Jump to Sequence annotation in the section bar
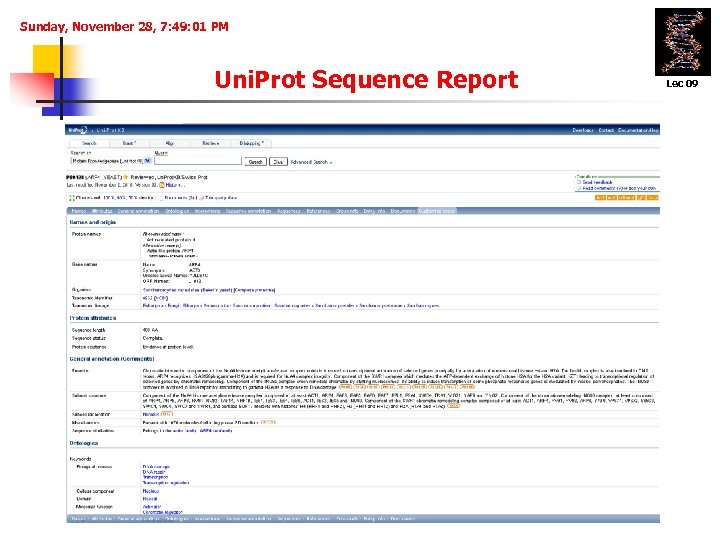 coord(248,211)
